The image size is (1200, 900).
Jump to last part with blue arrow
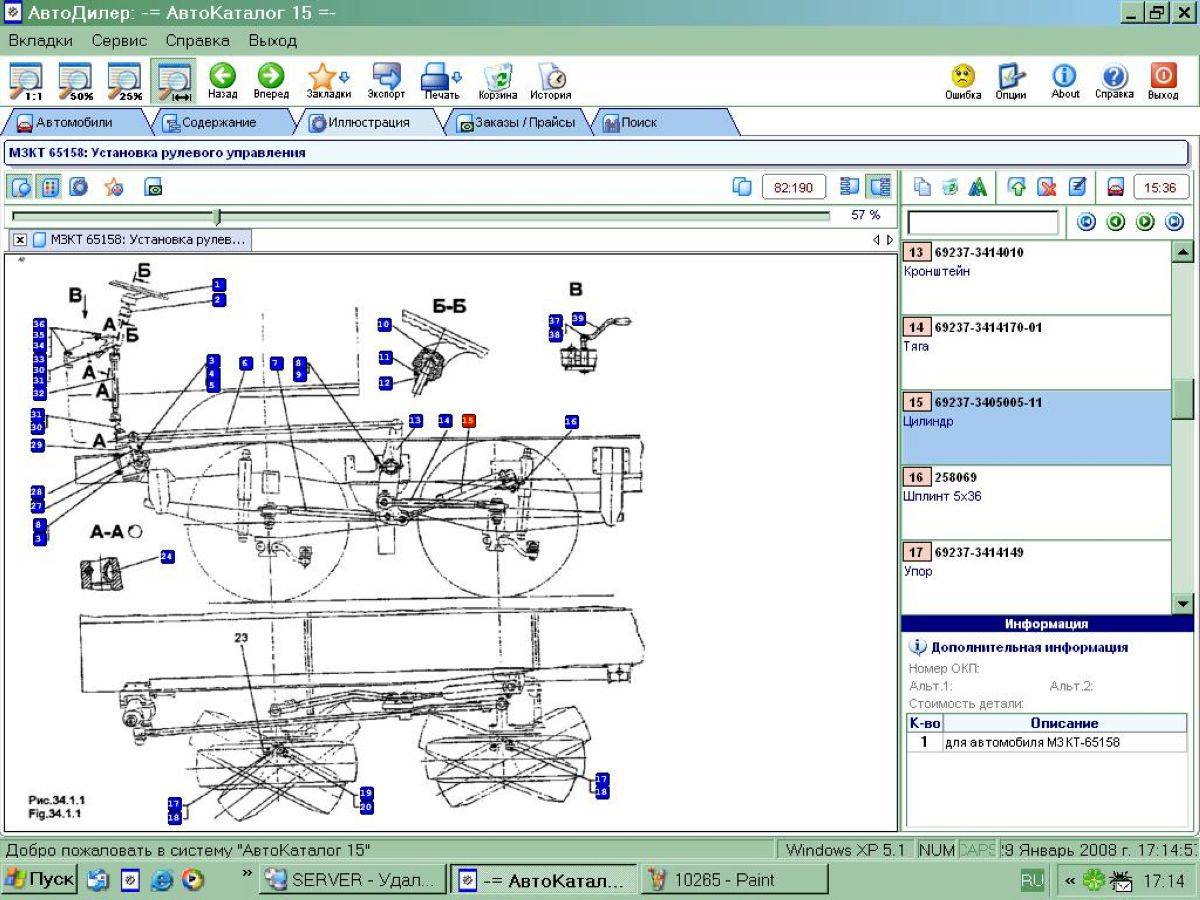click(x=1174, y=222)
